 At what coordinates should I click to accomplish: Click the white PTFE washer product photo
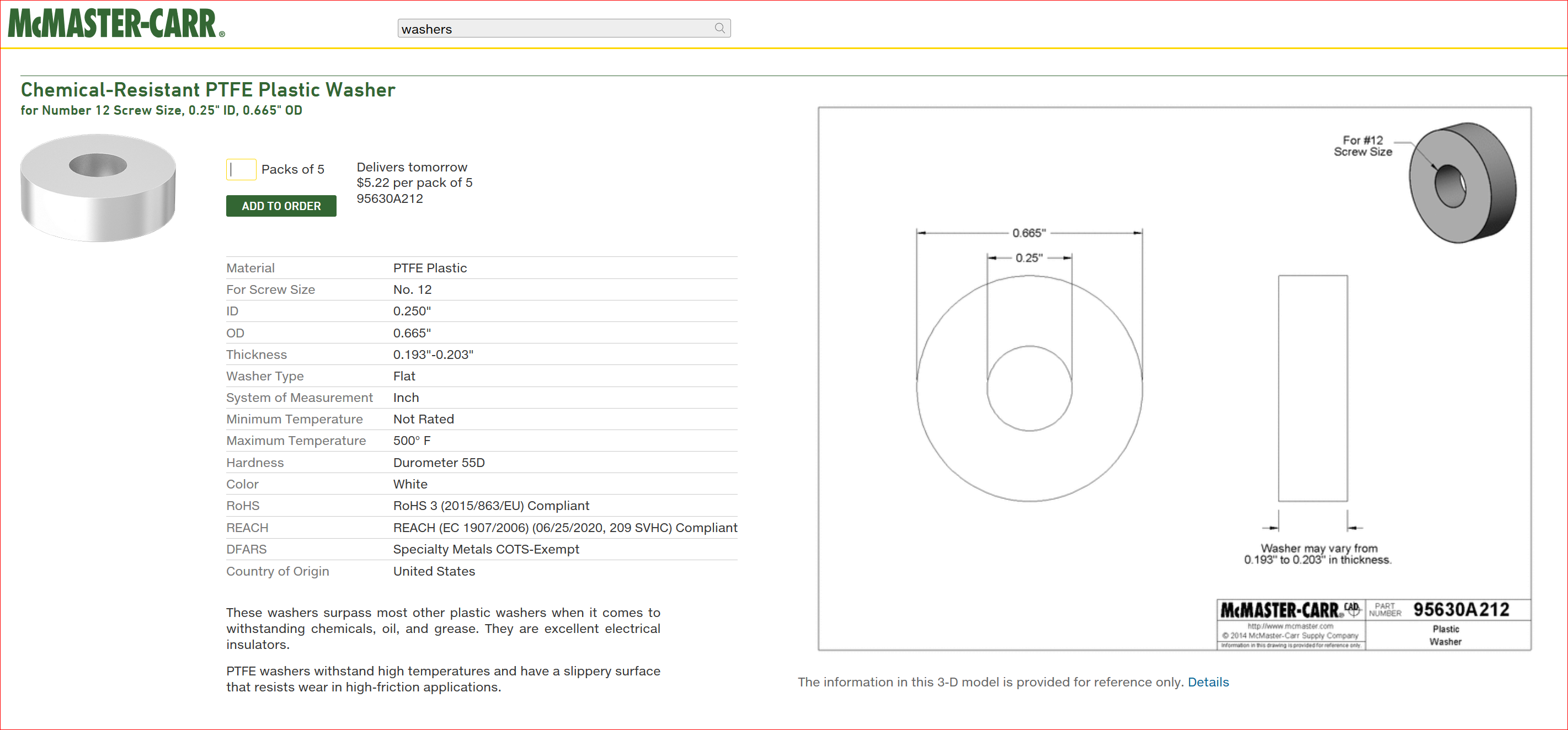point(98,187)
